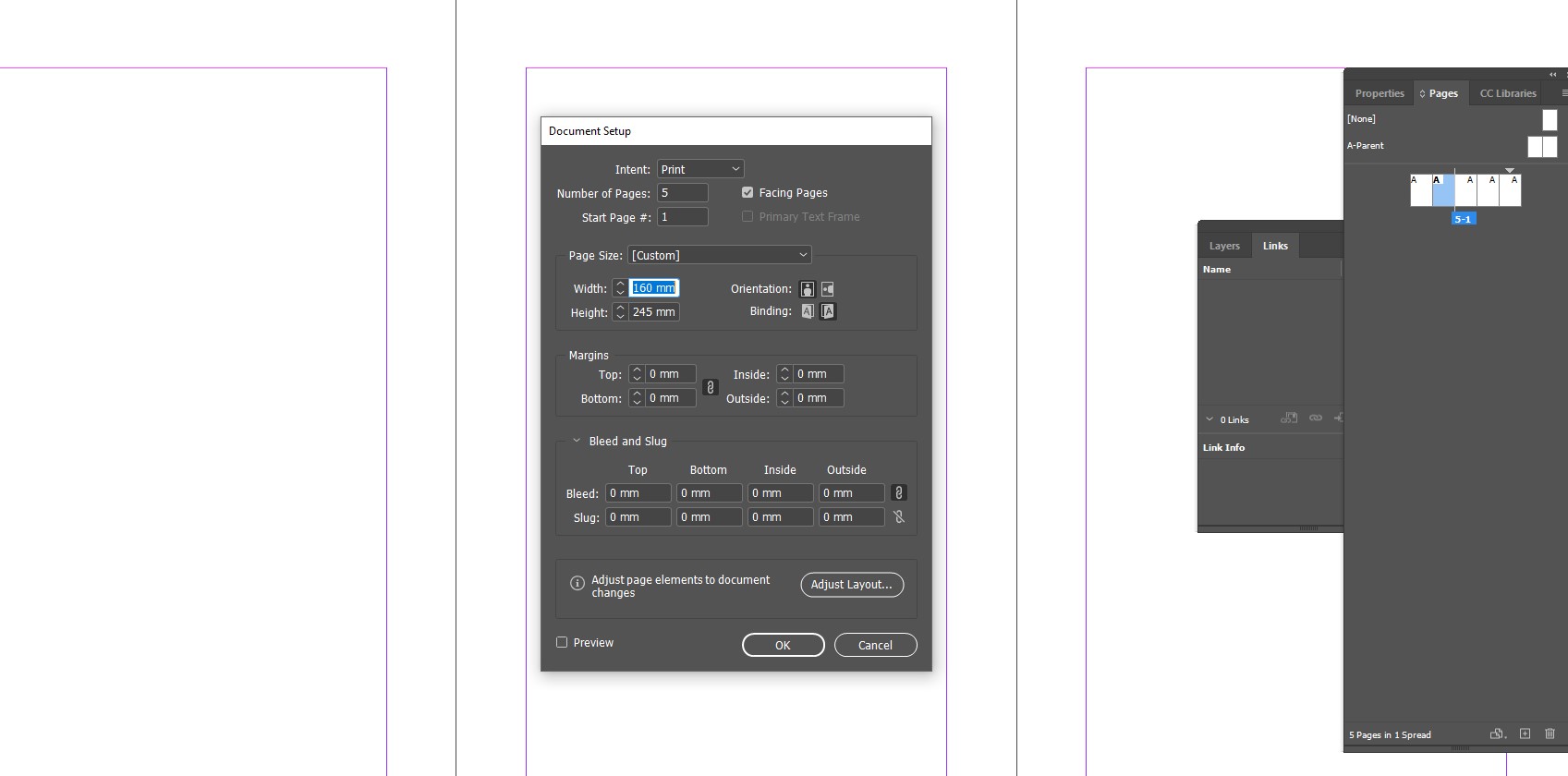Click the Bleed Outside input field
Image resolution: width=1568 pixels, height=776 pixels.
coord(852,493)
